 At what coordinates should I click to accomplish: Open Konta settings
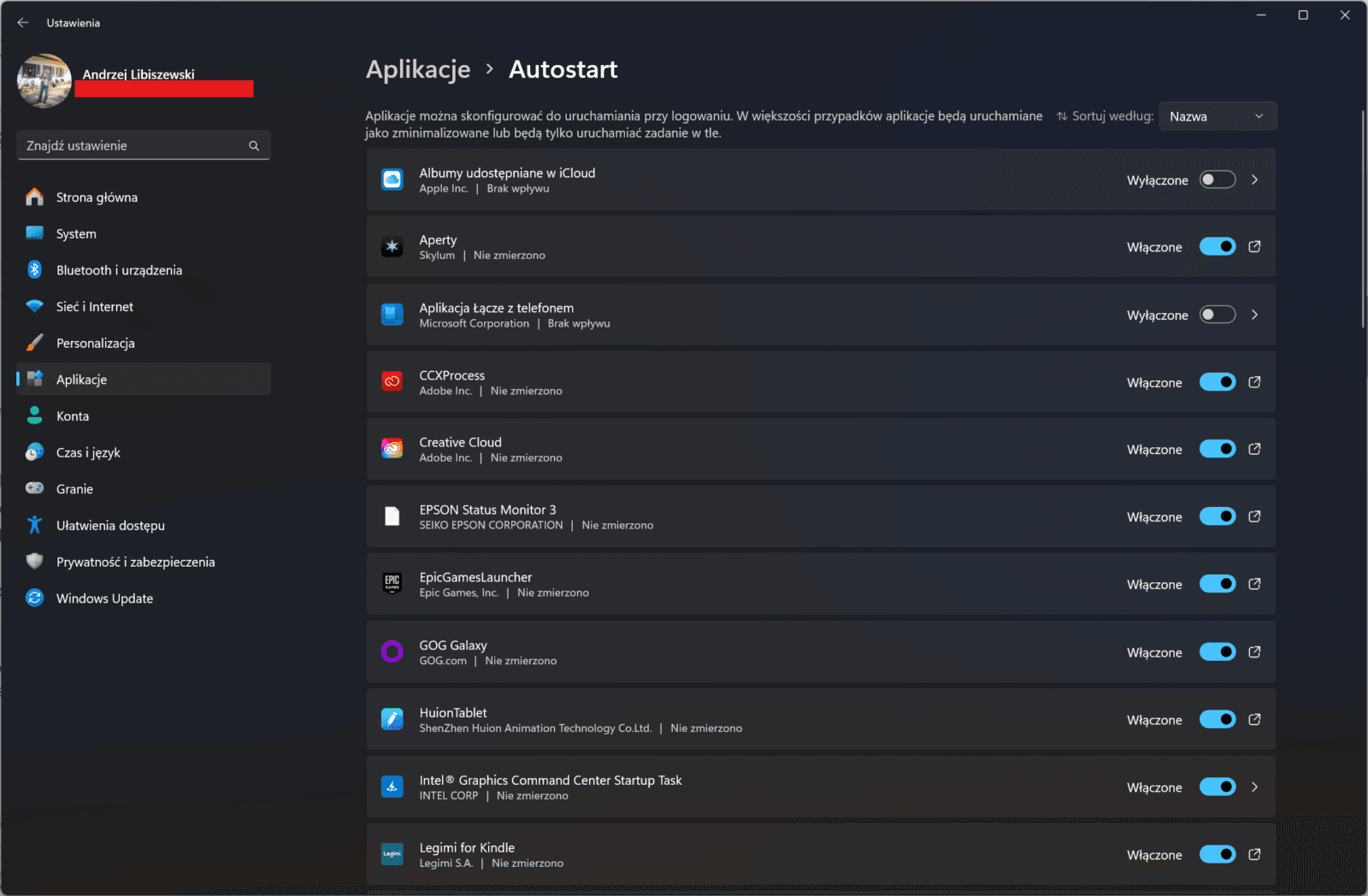[144, 416]
